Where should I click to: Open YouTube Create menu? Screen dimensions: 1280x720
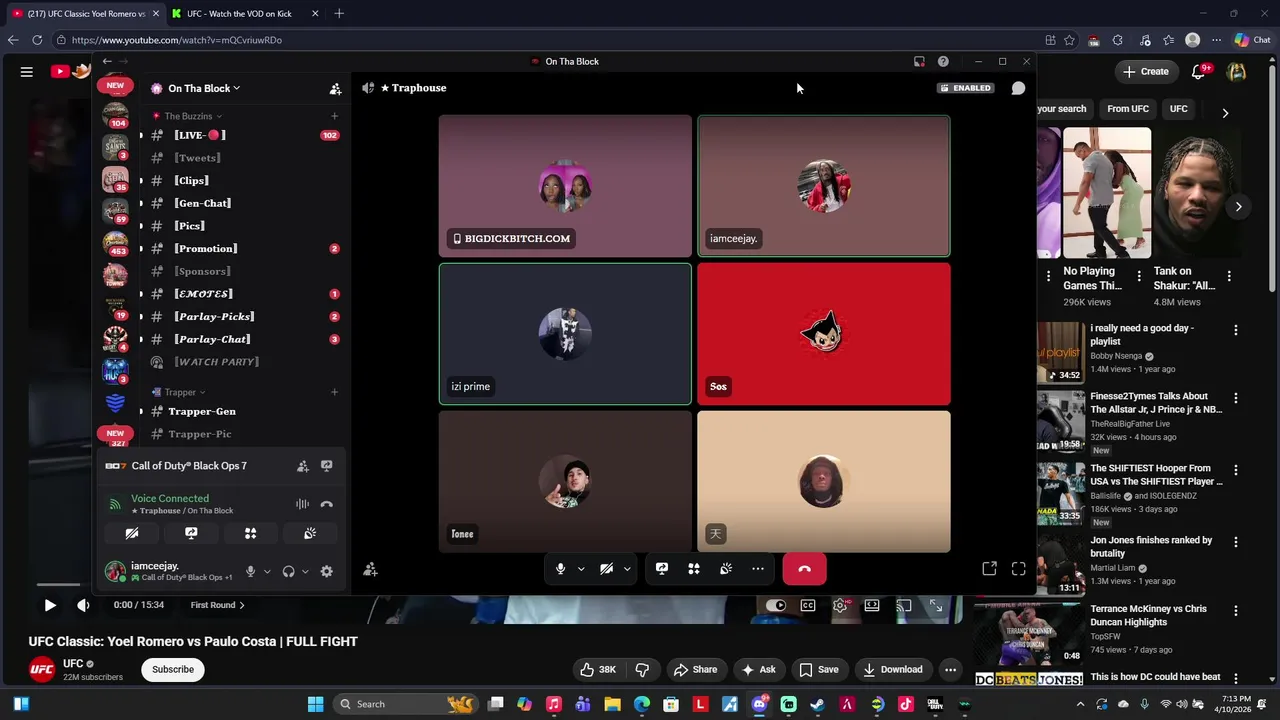tap(1146, 71)
